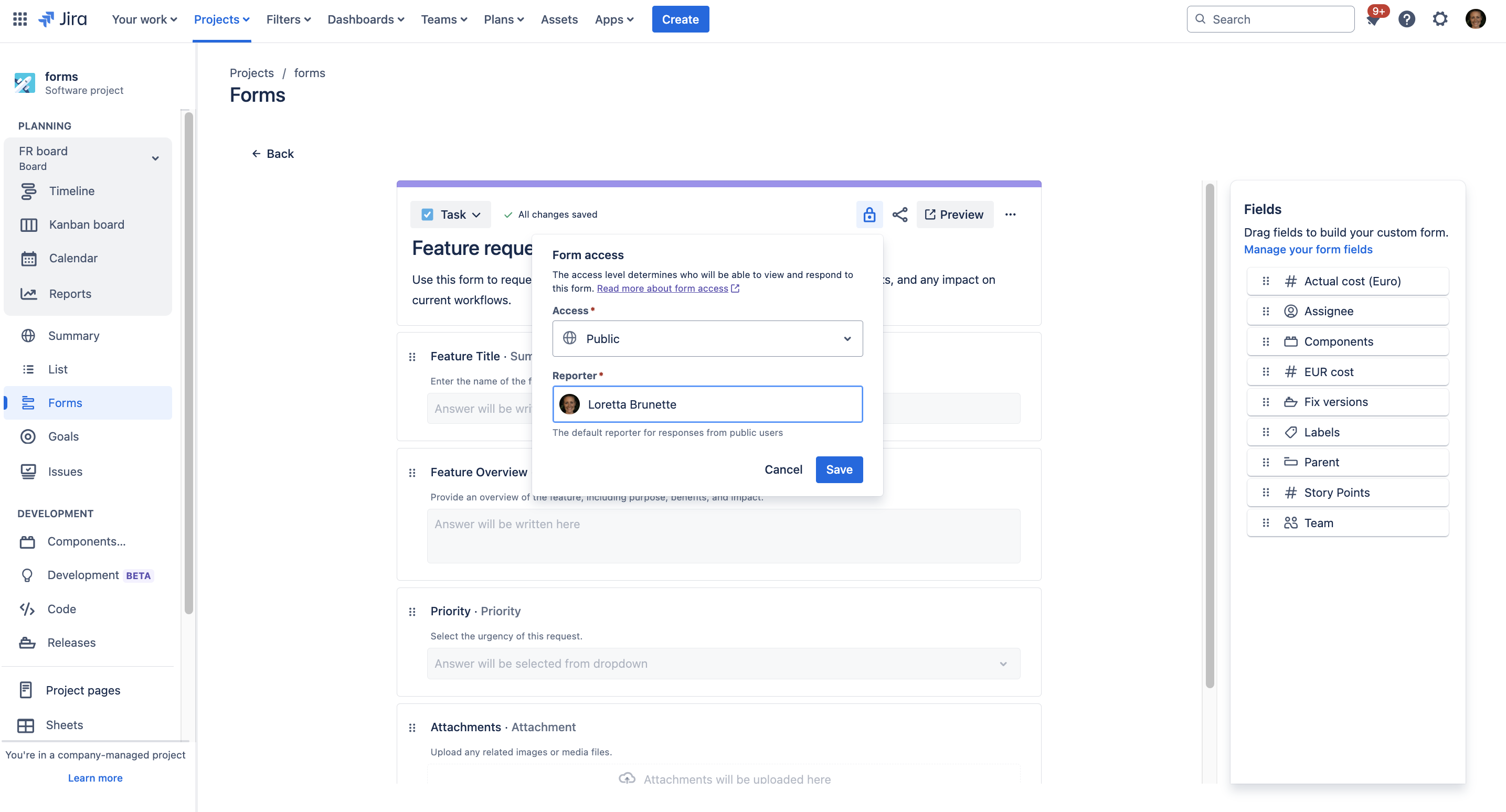Open the Teams menu
The height and width of the screenshot is (812, 1506).
click(x=443, y=19)
